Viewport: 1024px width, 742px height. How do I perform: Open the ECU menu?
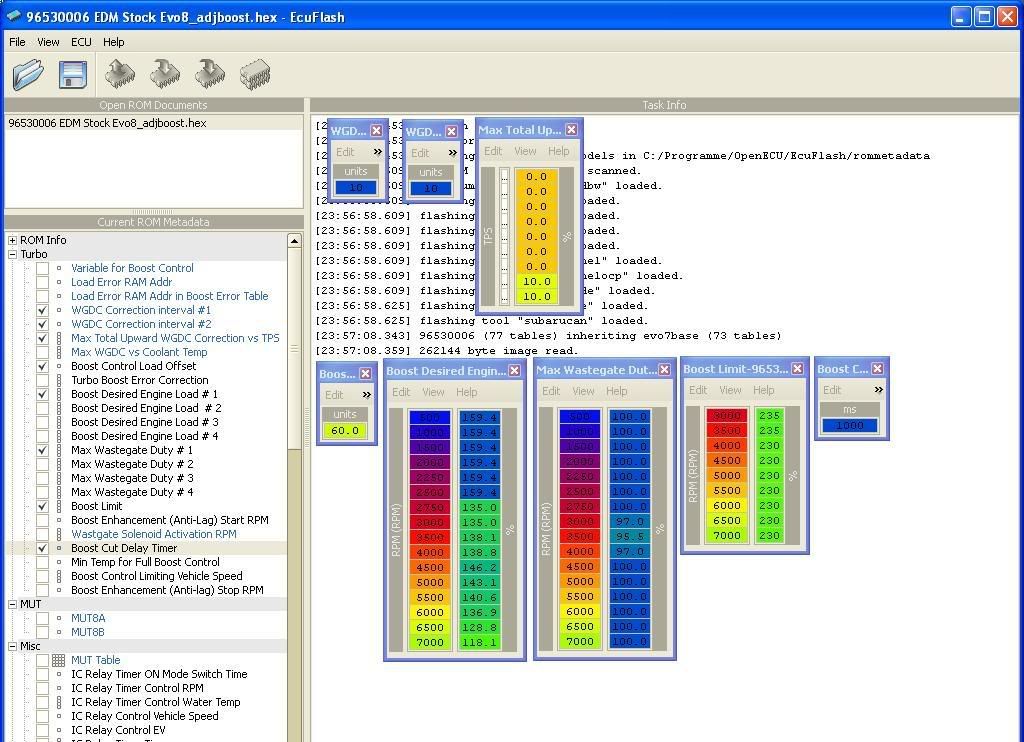(x=81, y=42)
